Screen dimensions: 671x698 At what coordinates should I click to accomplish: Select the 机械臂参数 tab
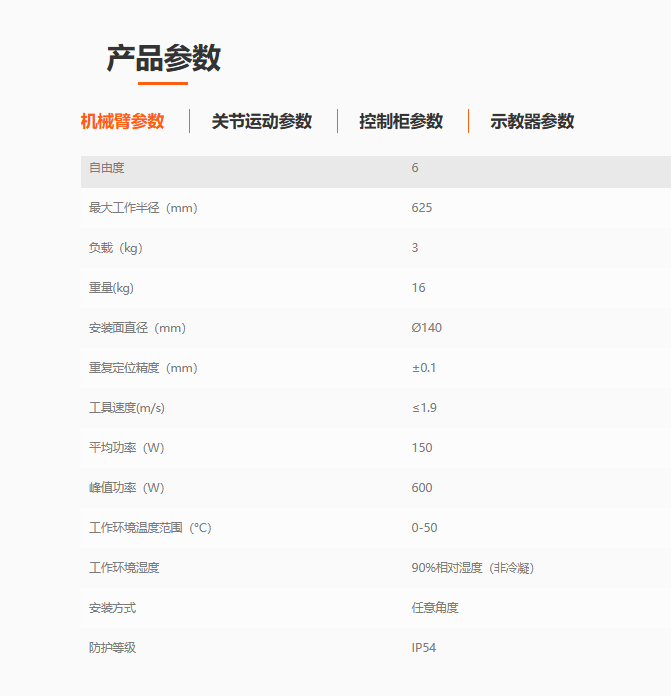click(x=122, y=121)
